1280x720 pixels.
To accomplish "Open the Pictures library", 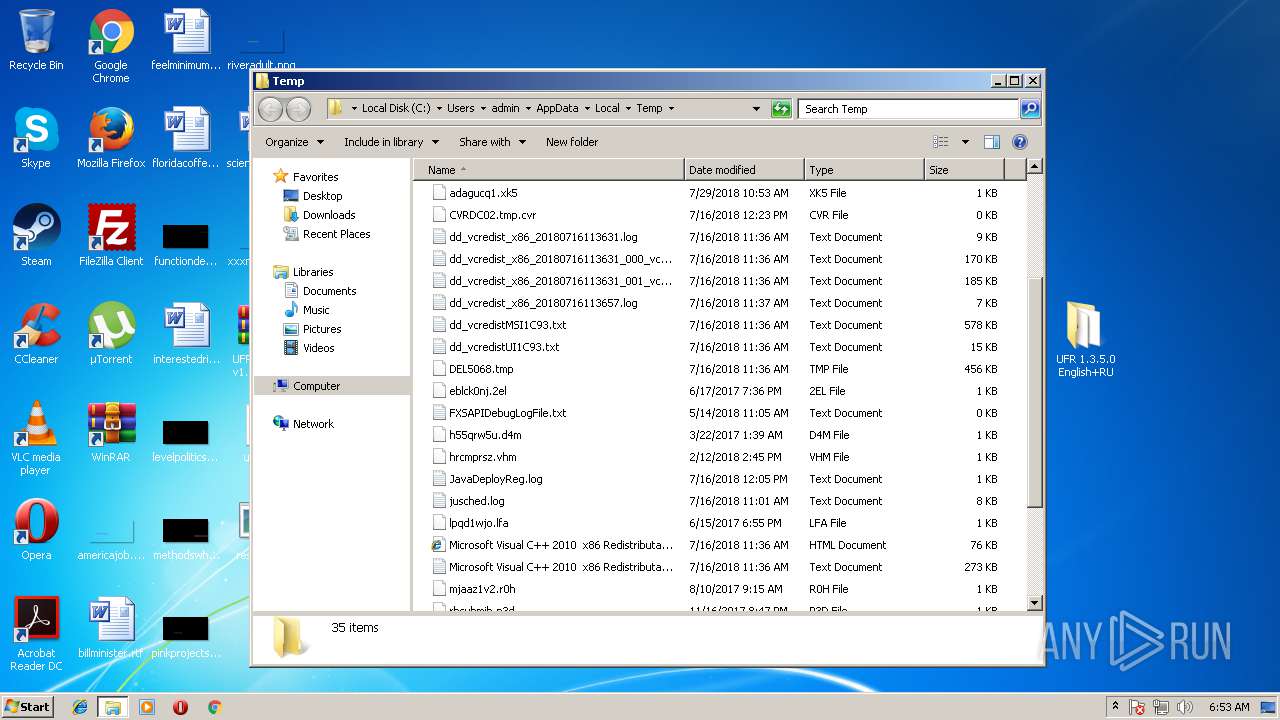I will click(322, 329).
